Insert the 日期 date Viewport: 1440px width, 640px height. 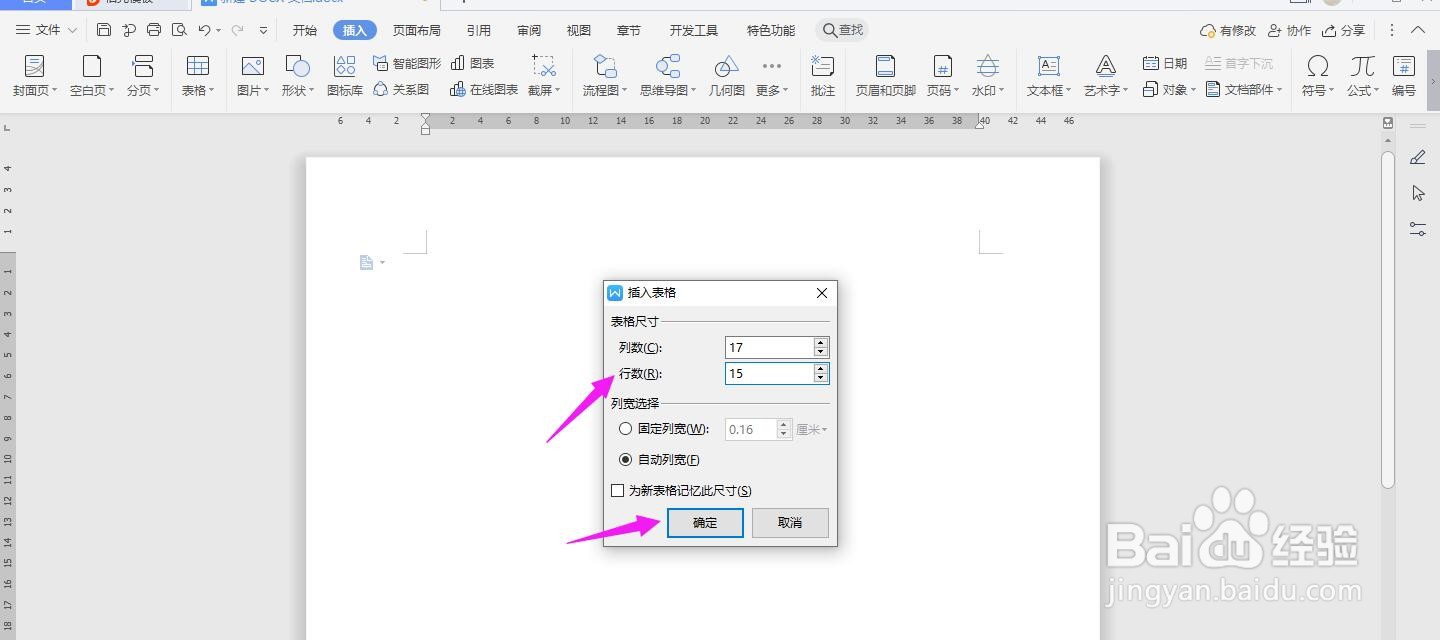tap(1165, 63)
